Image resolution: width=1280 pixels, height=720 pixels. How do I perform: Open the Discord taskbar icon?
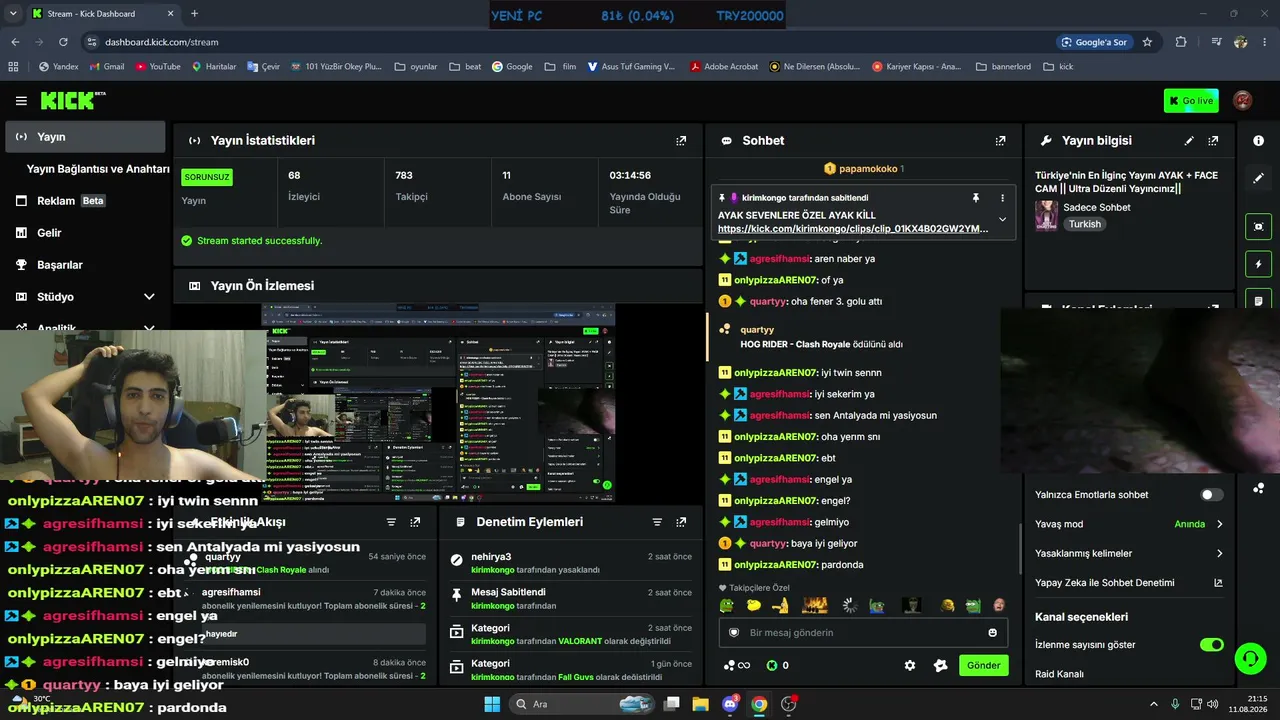730,704
